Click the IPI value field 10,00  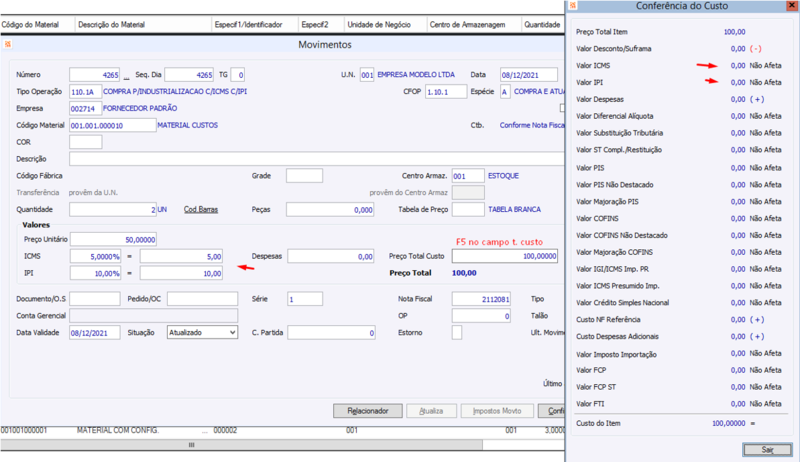point(181,273)
